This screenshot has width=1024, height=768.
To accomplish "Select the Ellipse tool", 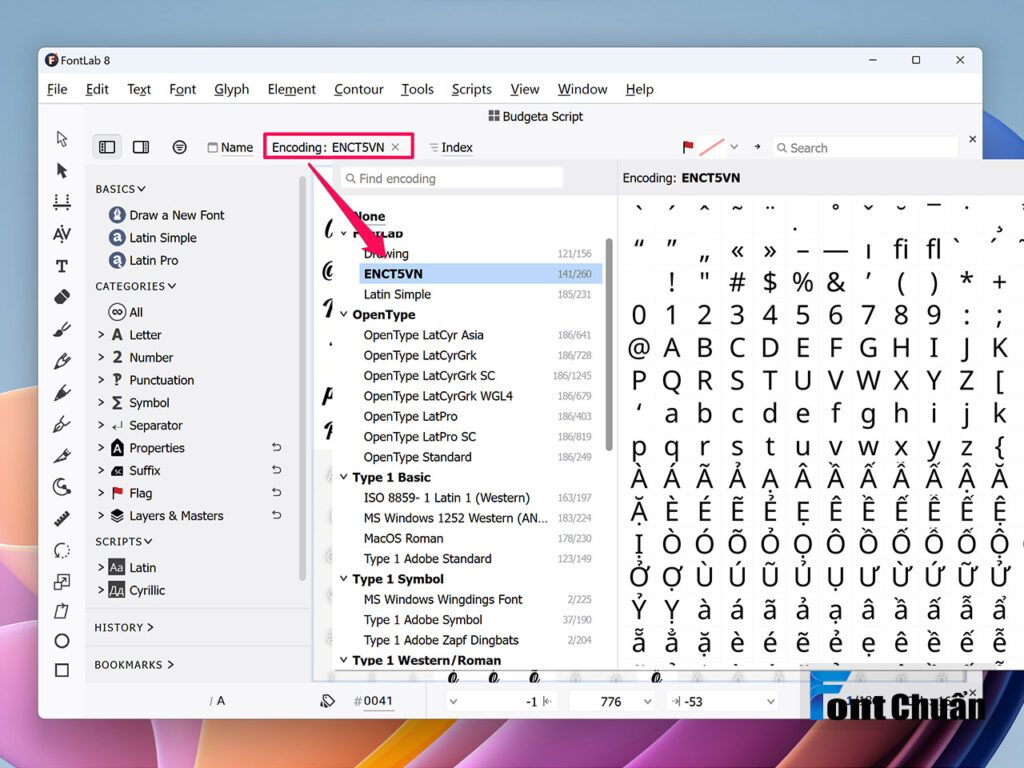I will coord(62,641).
